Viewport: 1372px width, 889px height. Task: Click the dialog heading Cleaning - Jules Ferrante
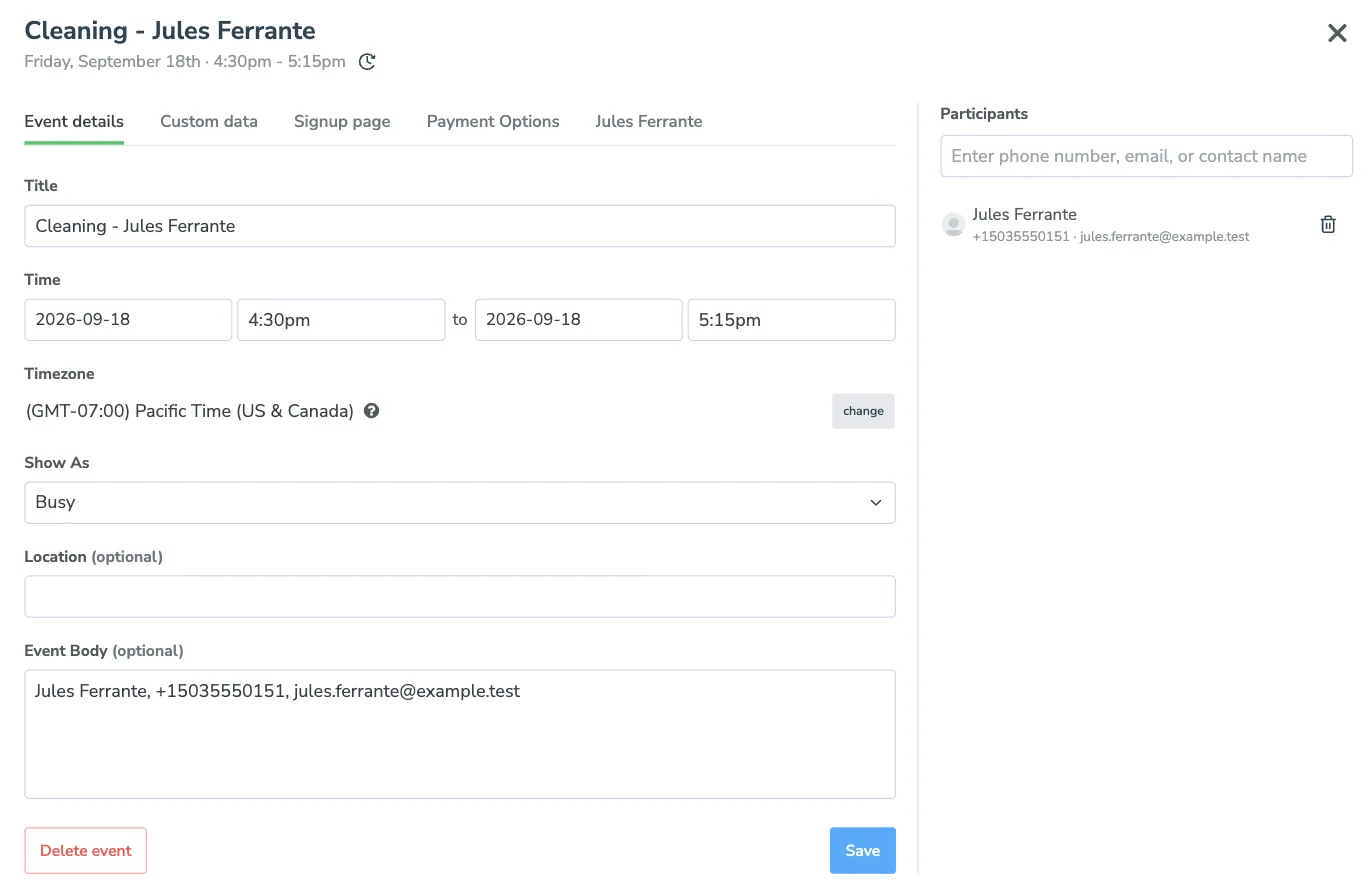[x=170, y=30]
